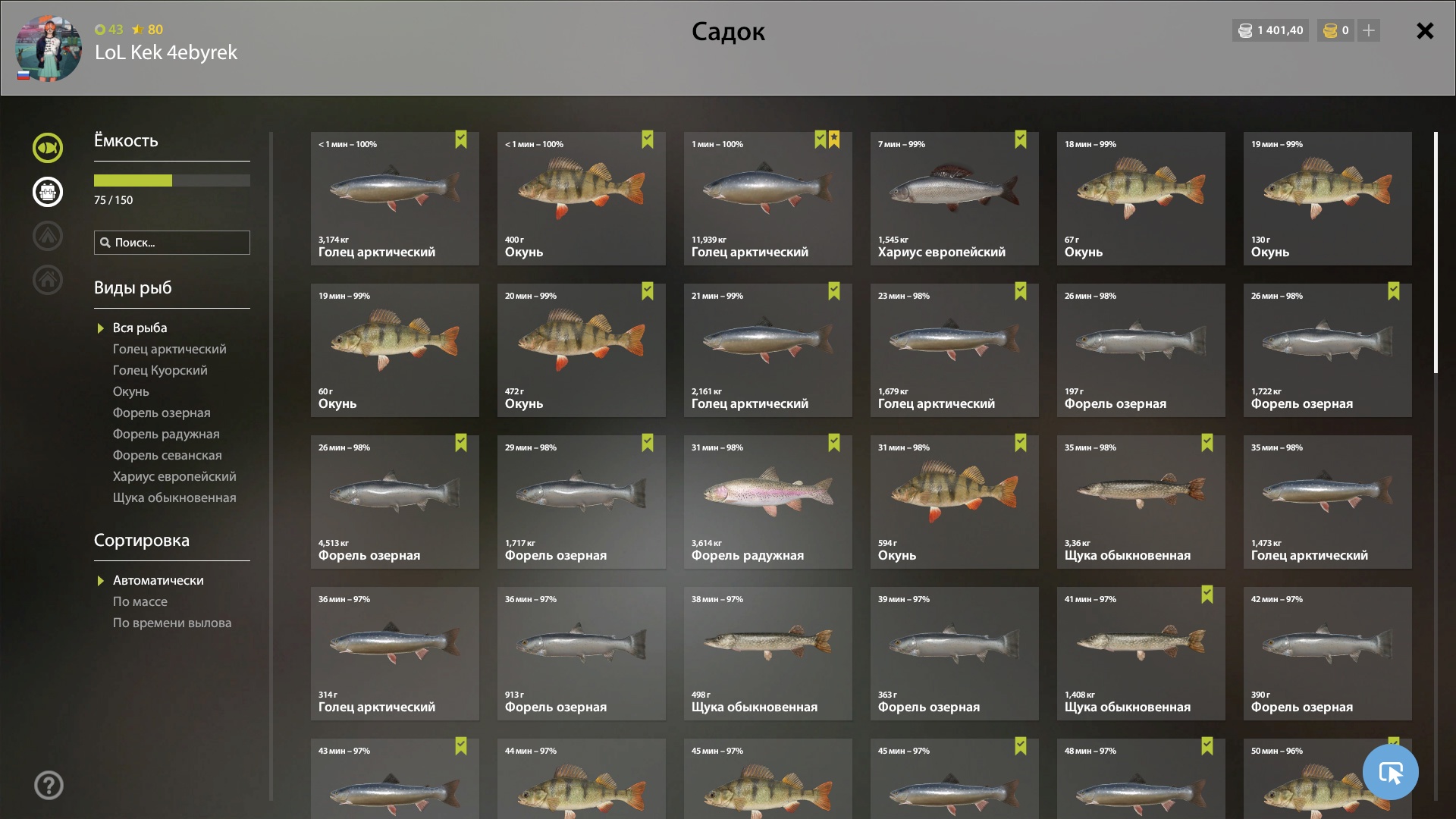Select the Форель радужная 3,614 kg card
Screen dimensions: 1456x819
768,502
